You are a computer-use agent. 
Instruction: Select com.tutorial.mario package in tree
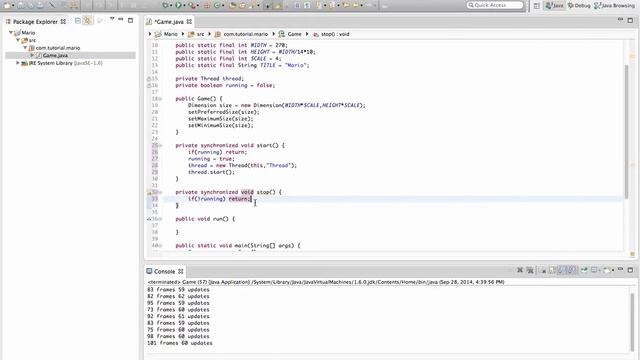tap(58, 48)
